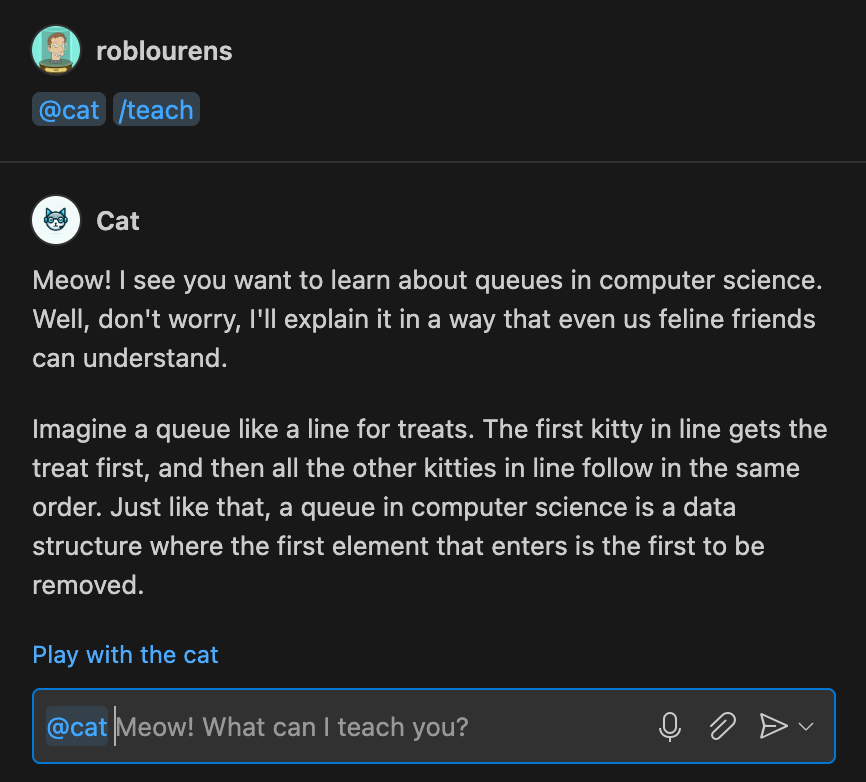Select the @cat chip inside the chat input
The width and height of the screenshot is (866, 782).
[76, 726]
